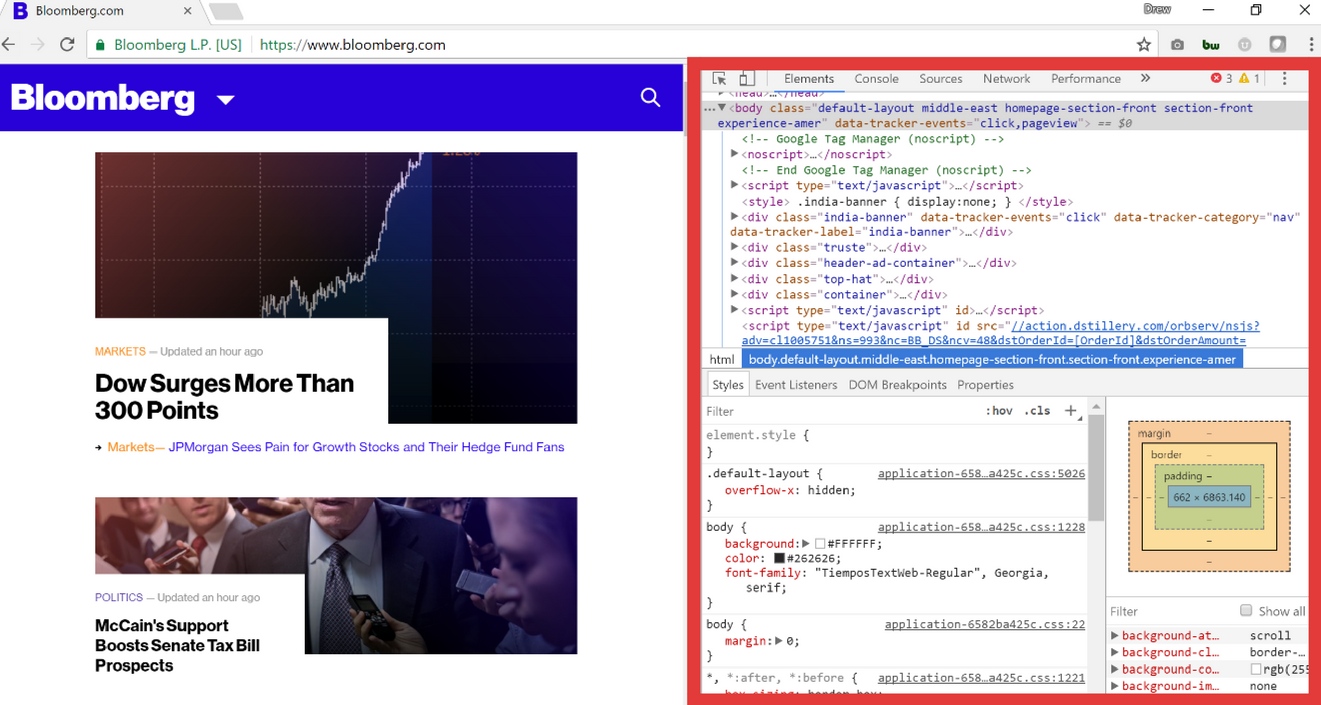
Task: Click the #262626 text color swatch
Action: pyautogui.click(x=779, y=558)
